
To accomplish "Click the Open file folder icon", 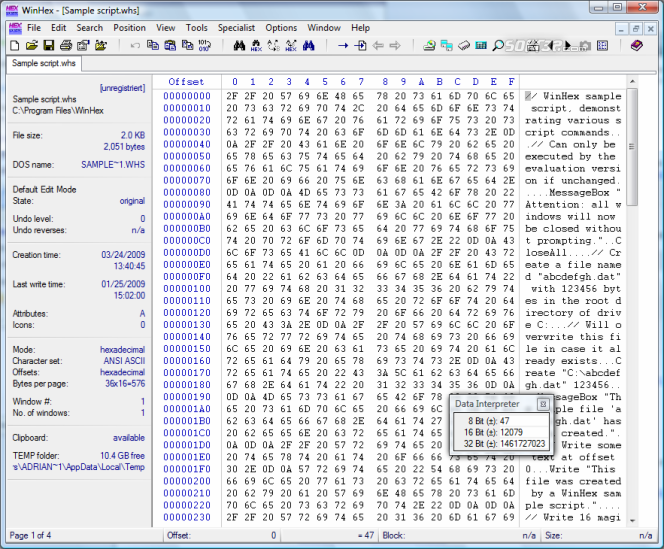I will (32, 45).
